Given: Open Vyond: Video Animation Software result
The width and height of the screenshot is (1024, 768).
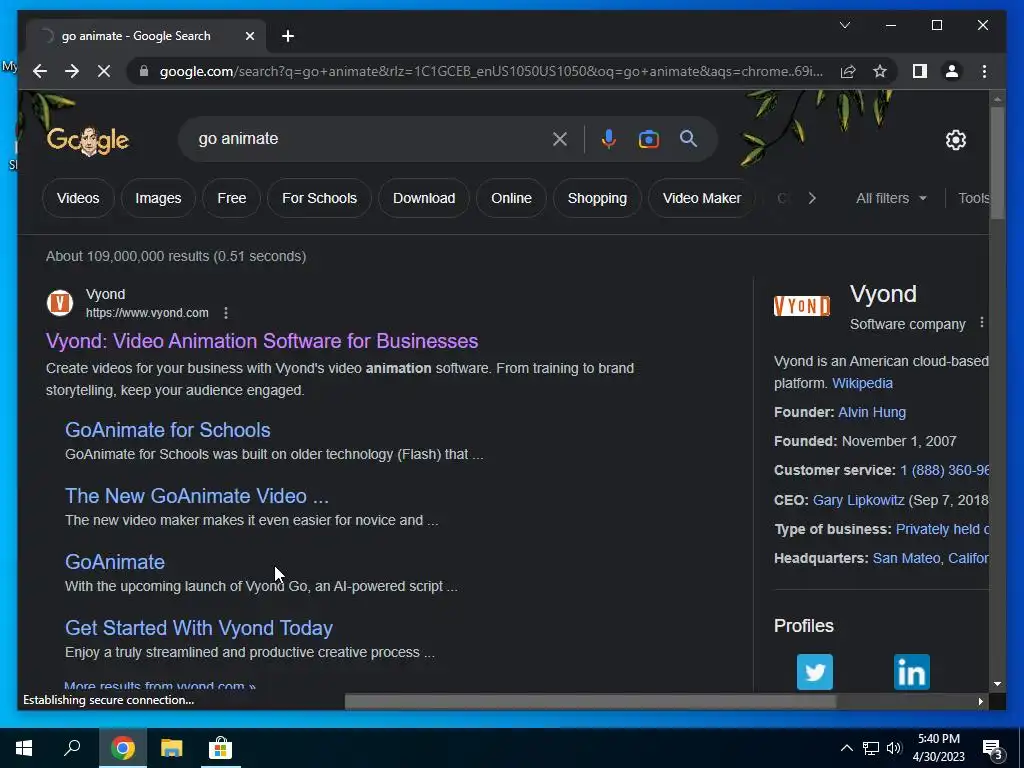Looking at the screenshot, I should (262, 341).
